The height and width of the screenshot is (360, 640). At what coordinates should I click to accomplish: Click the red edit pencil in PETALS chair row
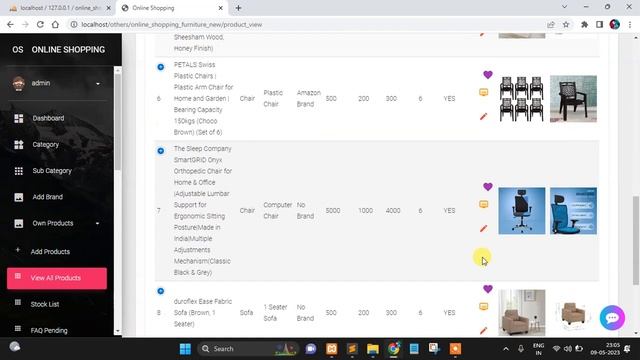pyautogui.click(x=484, y=116)
